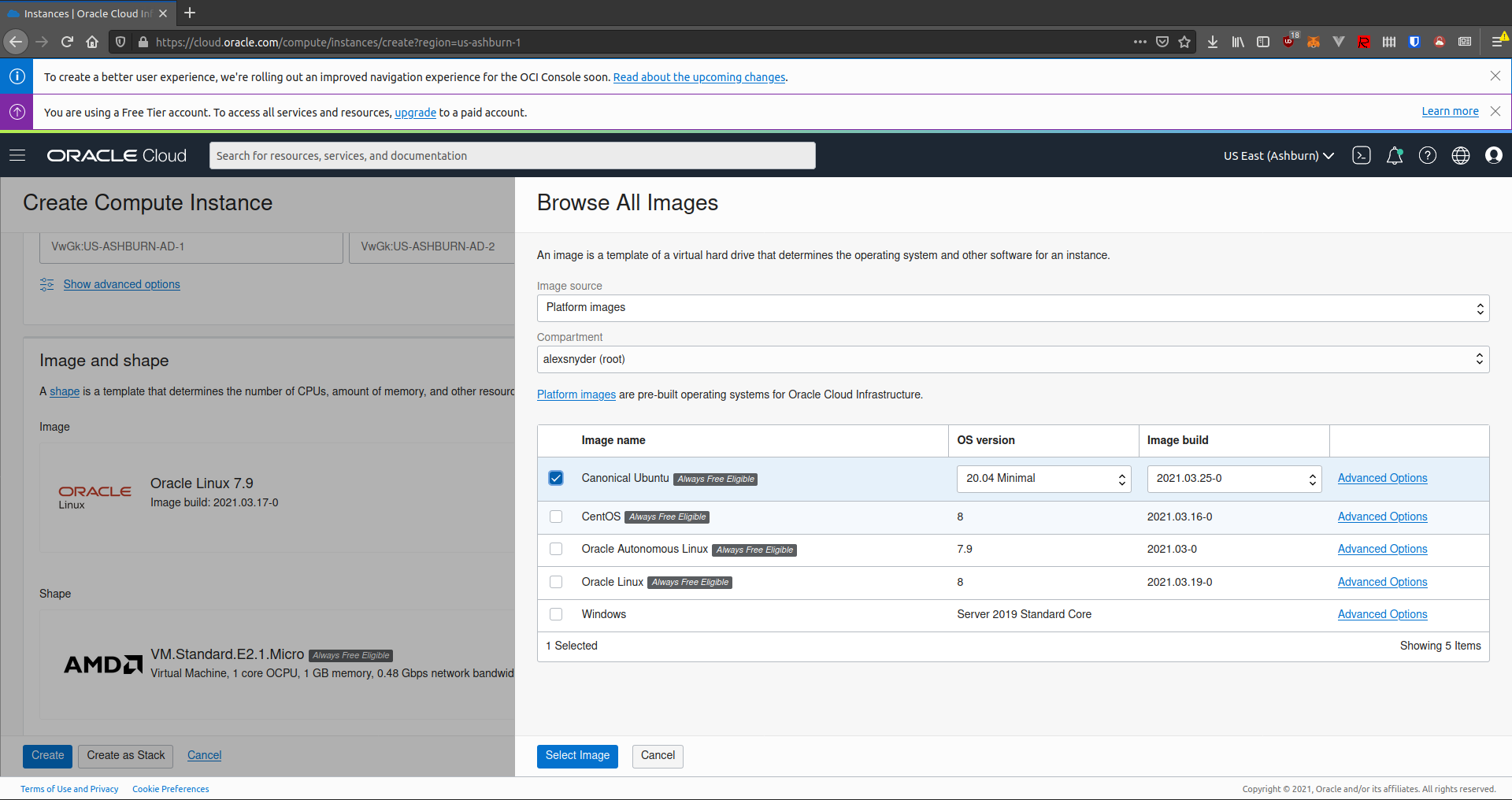Image resolution: width=1512 pixels, height=800 pixels.
Task: Click the Create instance button
Action: [47, 756]
